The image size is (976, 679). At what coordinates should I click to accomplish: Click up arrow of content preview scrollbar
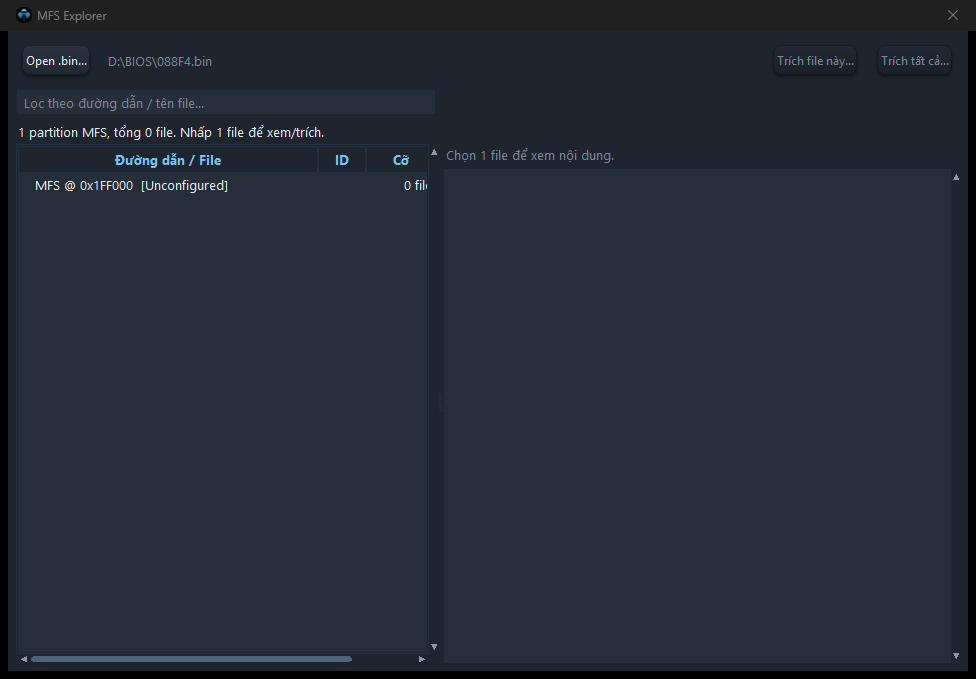coord(956,177)
